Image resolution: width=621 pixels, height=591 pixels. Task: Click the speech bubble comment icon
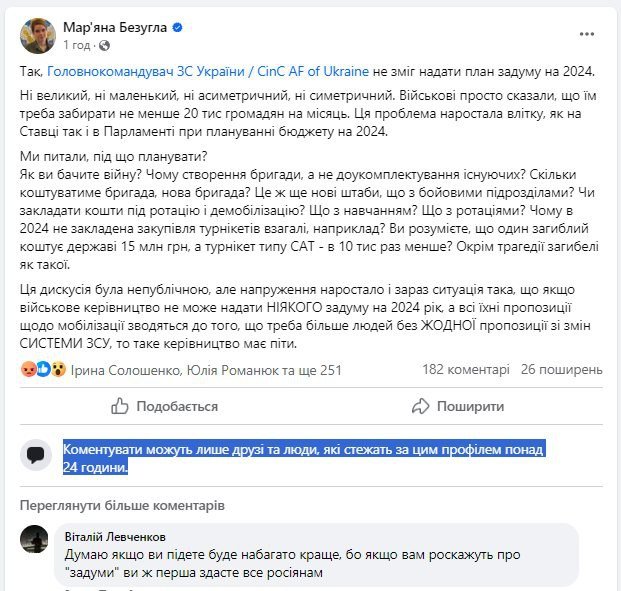(36, 455)
